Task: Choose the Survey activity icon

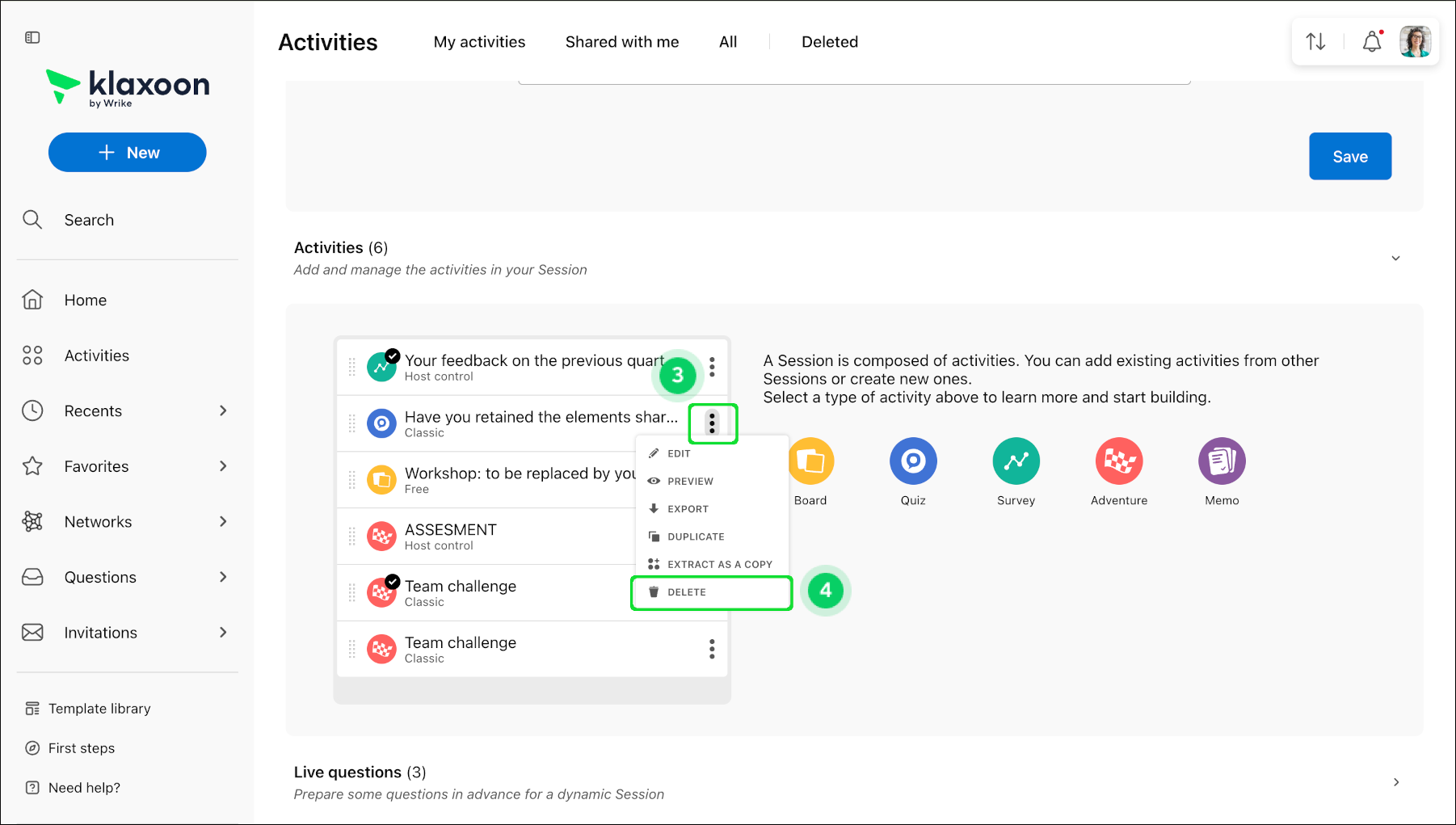Action: click(1016, 461)
